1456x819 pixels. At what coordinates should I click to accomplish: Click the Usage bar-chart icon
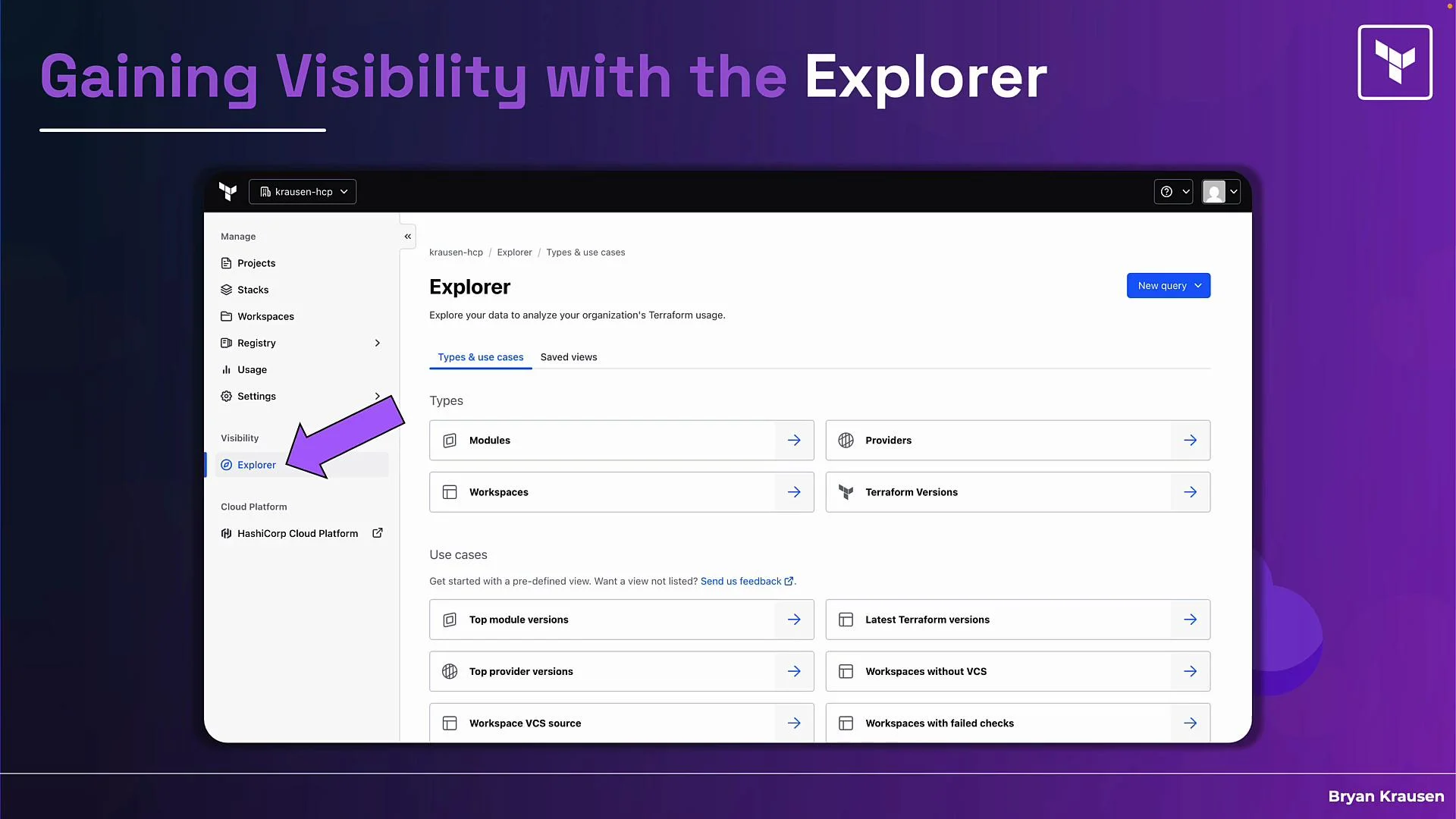[x=226, y=369]
